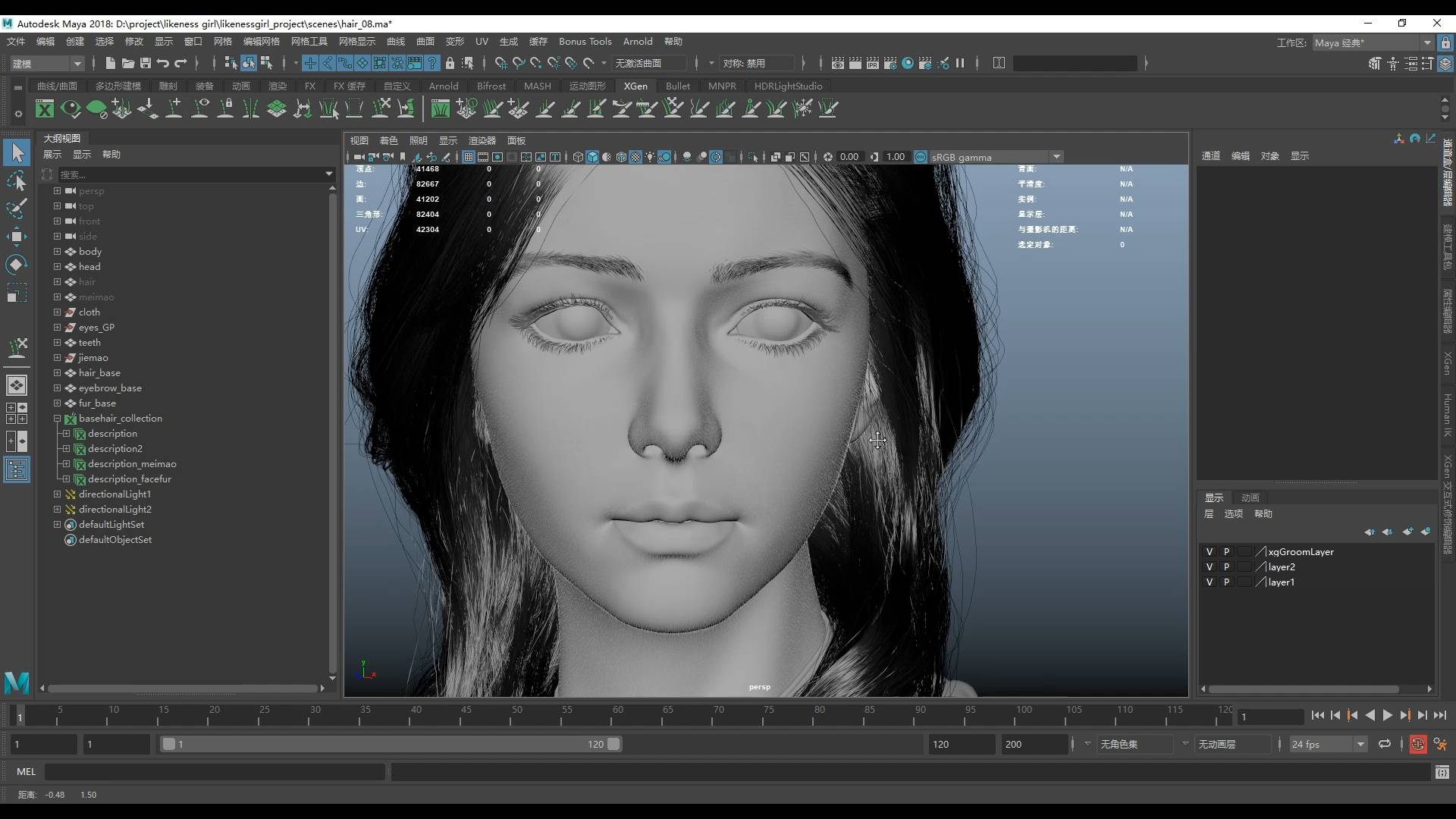Screen dimensions: 1456x819
Task: Toggle loop playback mode icon
Action: coord(1385,744)
